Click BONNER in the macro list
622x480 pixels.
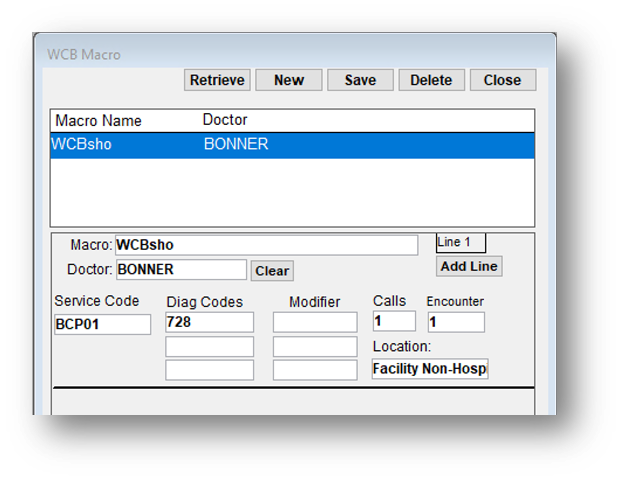236,144
